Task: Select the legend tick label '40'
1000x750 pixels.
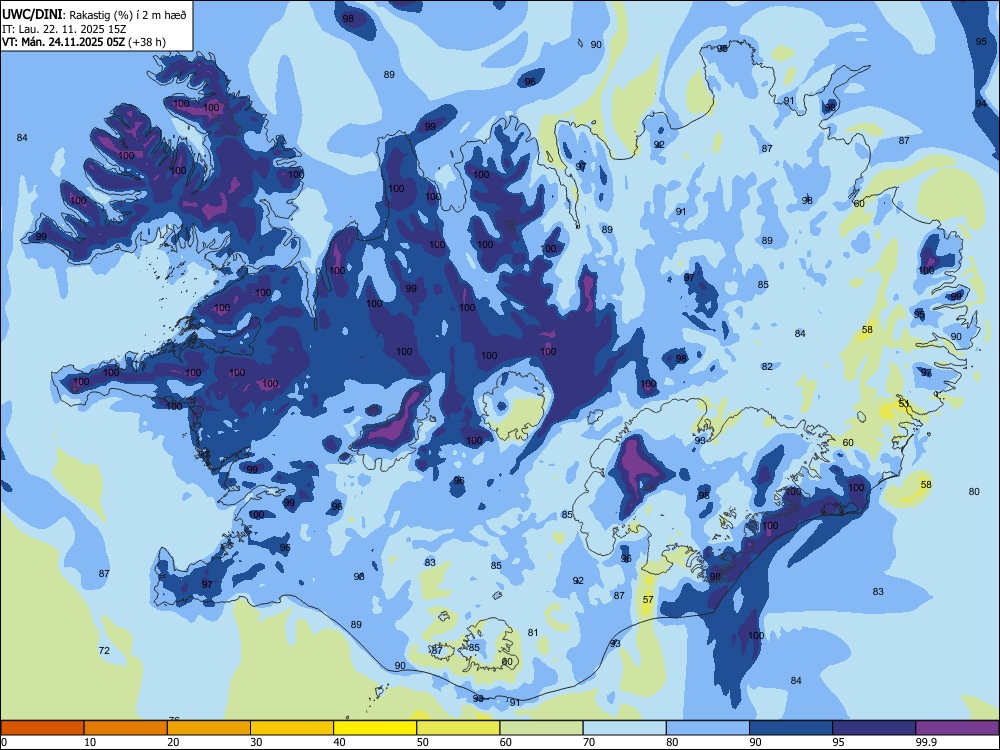Action: pos(340,742)
